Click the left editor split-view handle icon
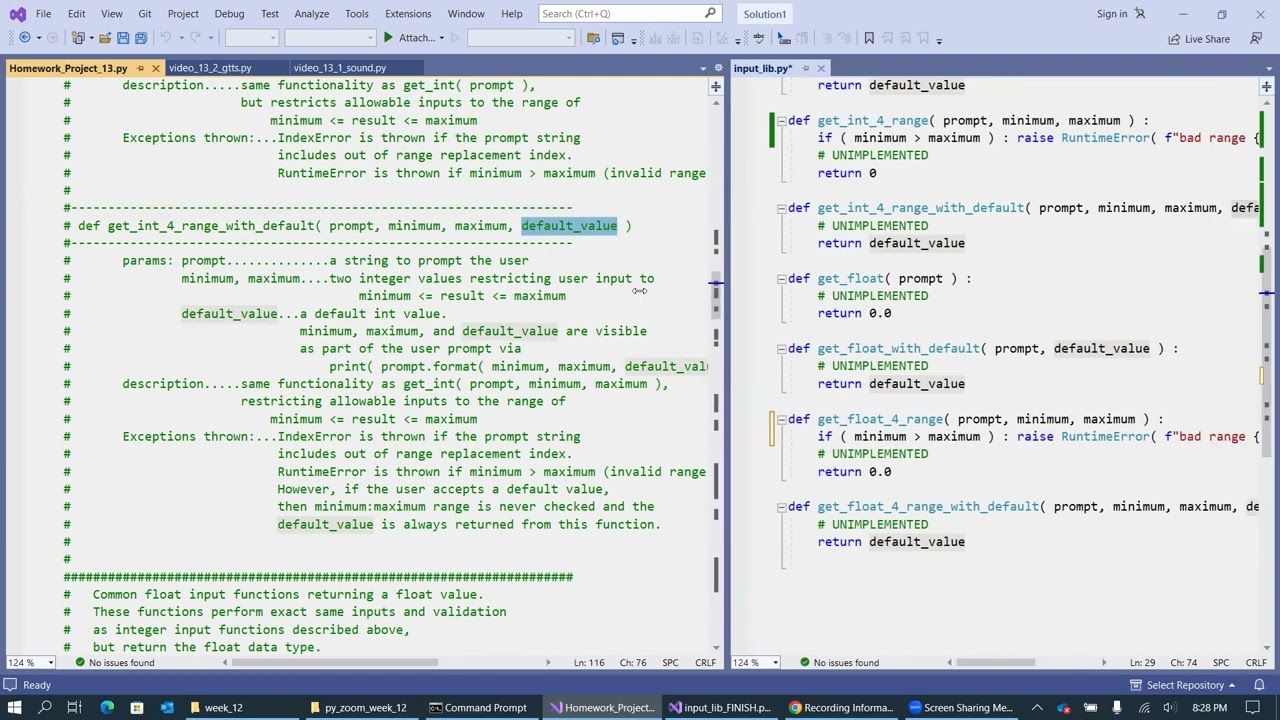The image size is (1280, 720). (716, 87)
